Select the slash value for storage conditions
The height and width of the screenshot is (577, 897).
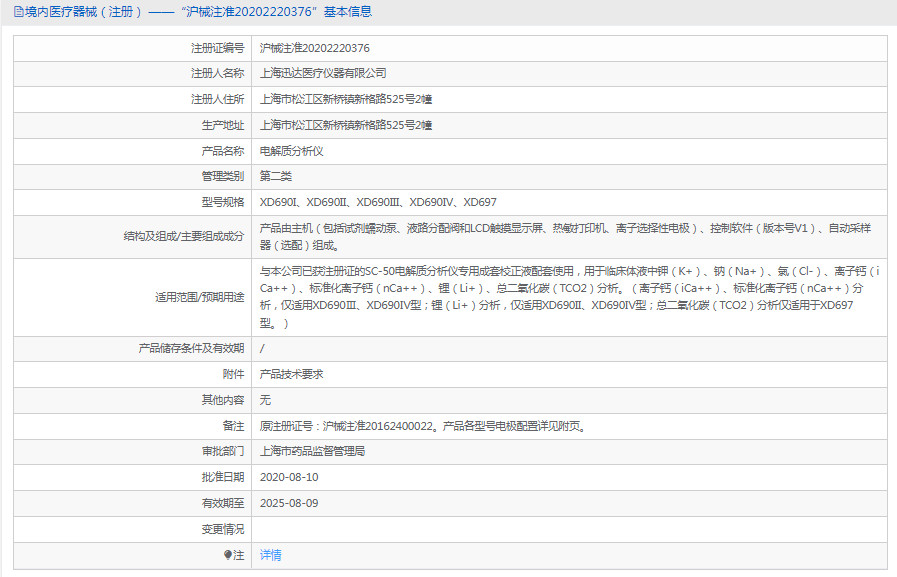coord(262,348)
